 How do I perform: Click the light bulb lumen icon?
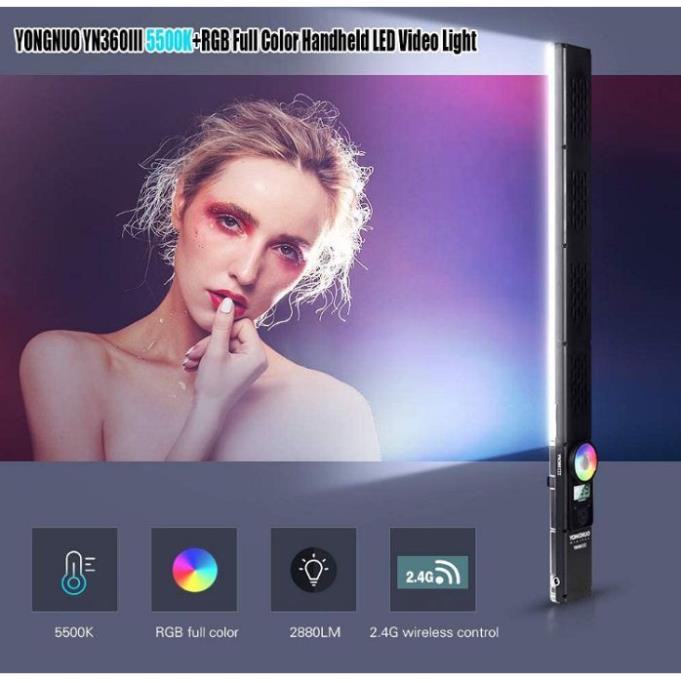pyautogui.click(x=313, y=570)
